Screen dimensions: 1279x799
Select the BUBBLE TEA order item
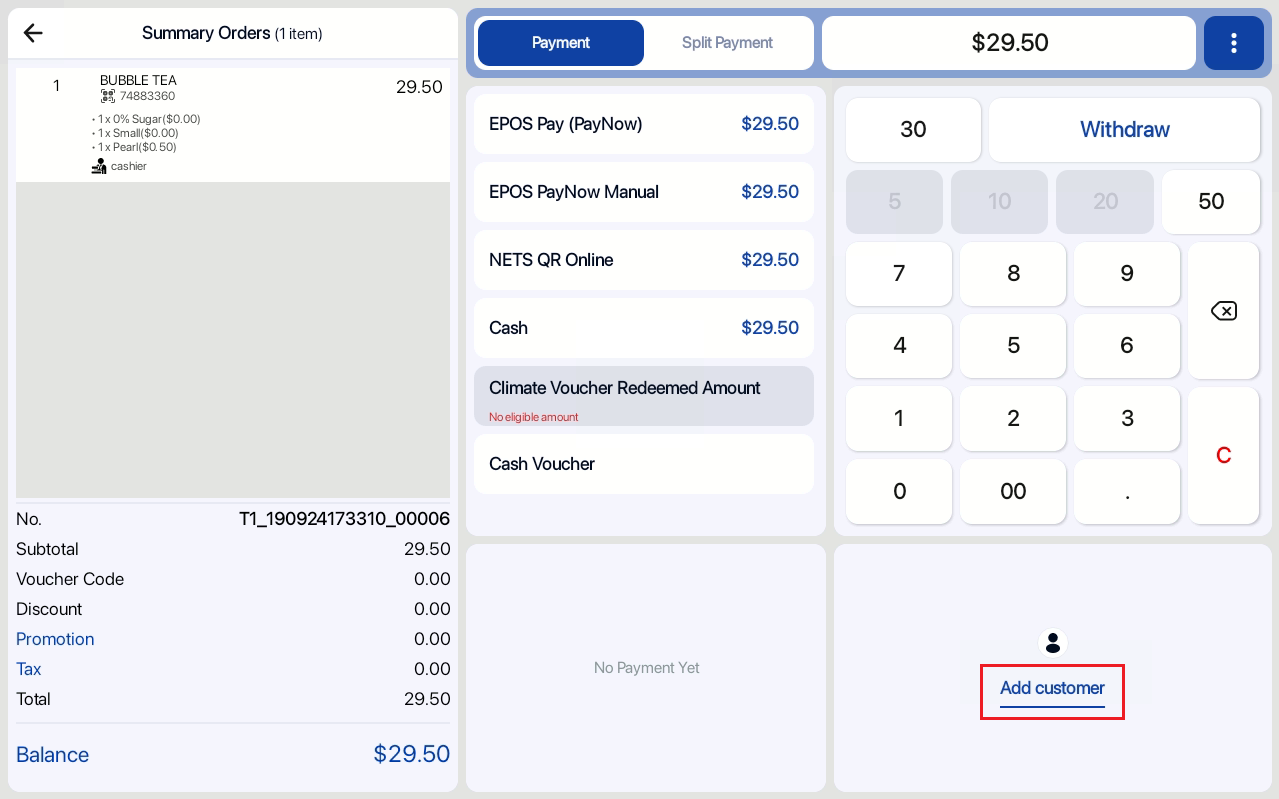coord(233,125)
